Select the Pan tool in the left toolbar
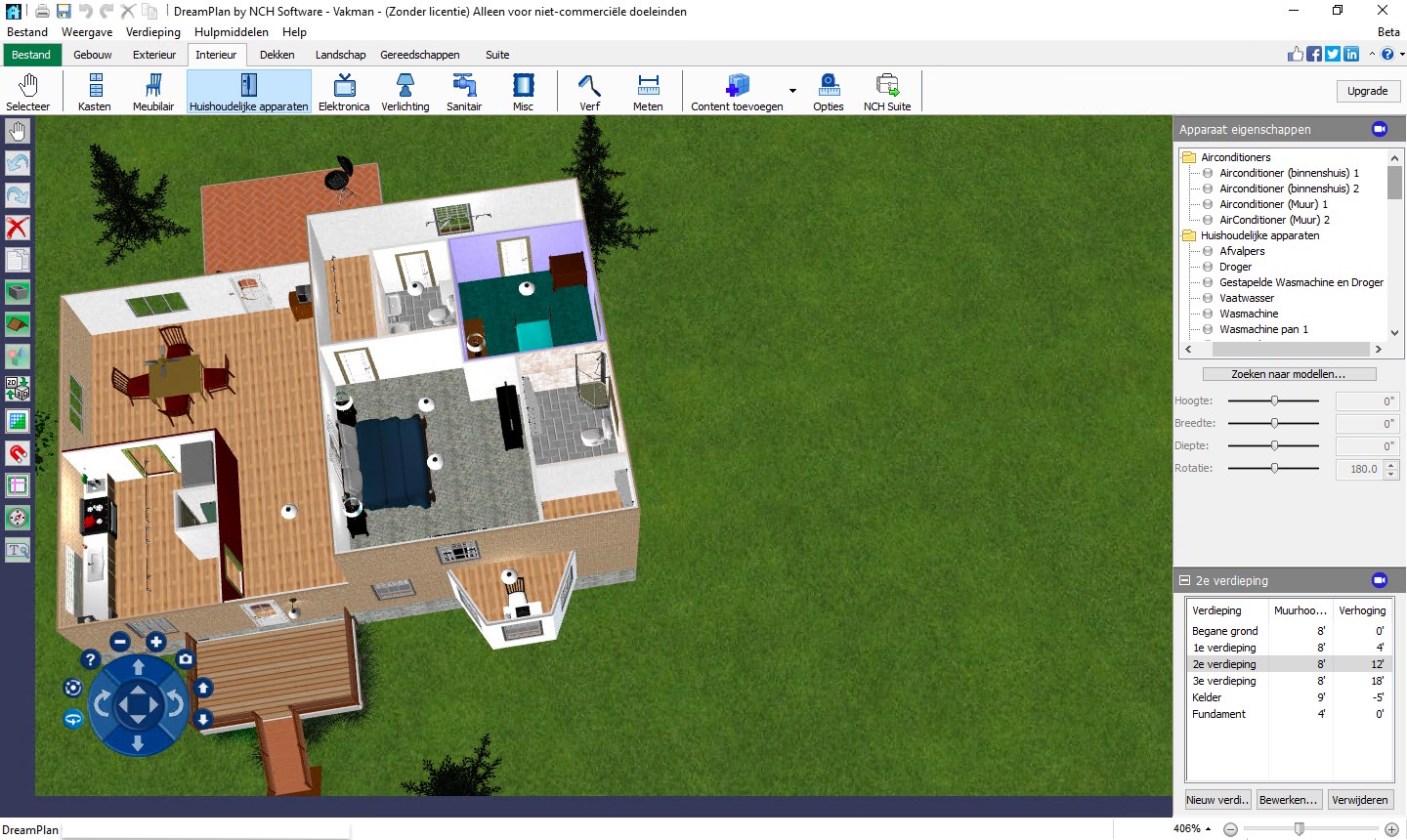Viewport: 1407px width, 840px height. (x=17, y=130)
